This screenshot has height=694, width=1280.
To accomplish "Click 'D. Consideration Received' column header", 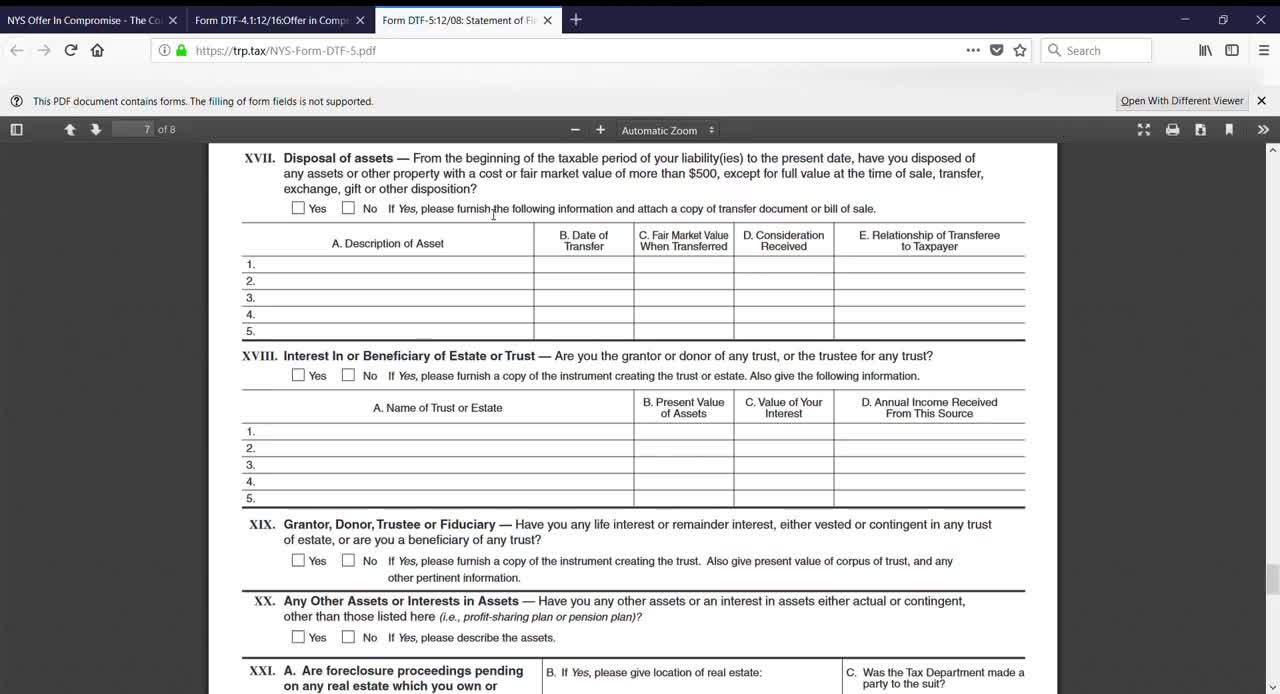I will click(784, 241).
